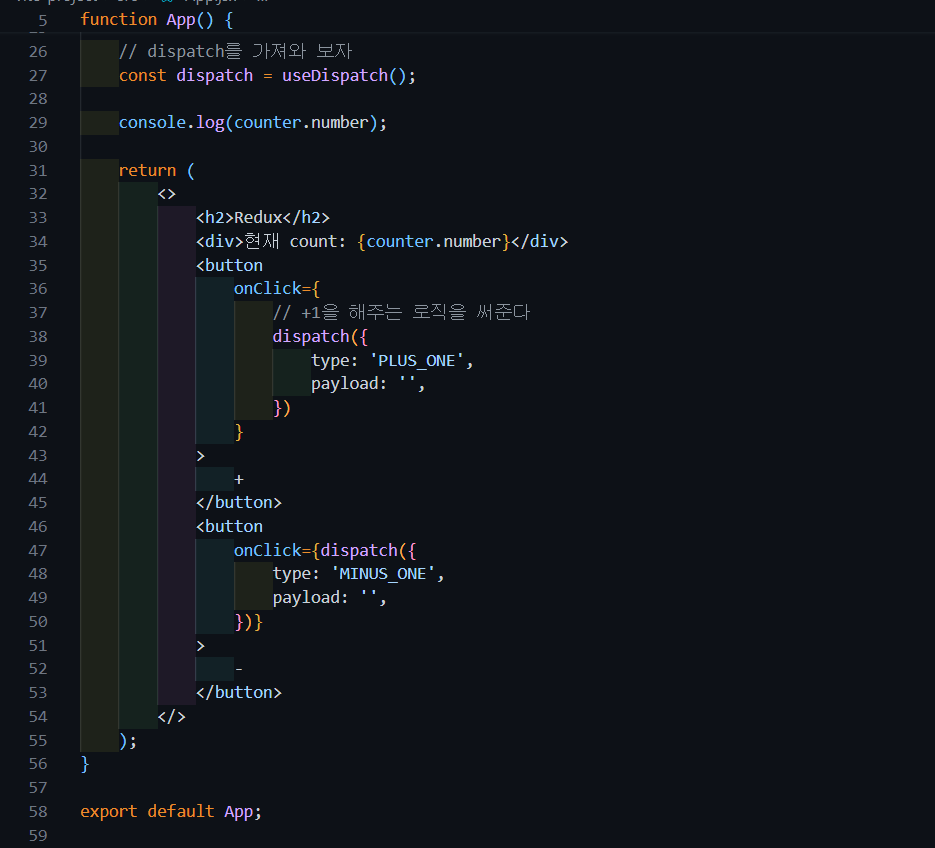Click line number 47 in the gutter
The width and height of the screenshot is (935, 848).
(x=38, y=550)
